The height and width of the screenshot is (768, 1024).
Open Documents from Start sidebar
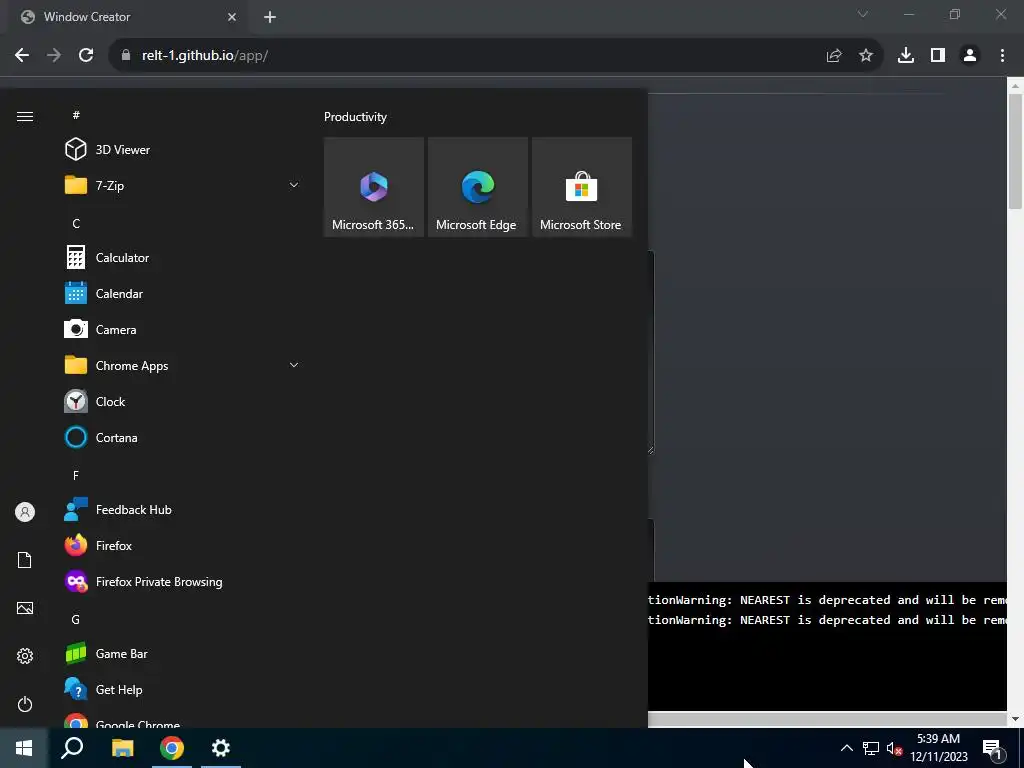25,560
